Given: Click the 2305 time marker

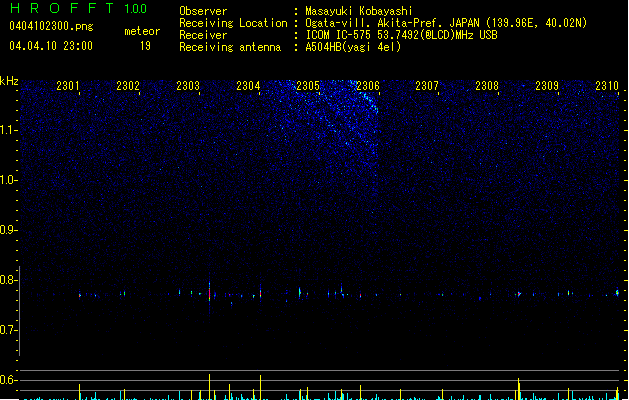Looking at the screenshot, I should pos(308,86).
